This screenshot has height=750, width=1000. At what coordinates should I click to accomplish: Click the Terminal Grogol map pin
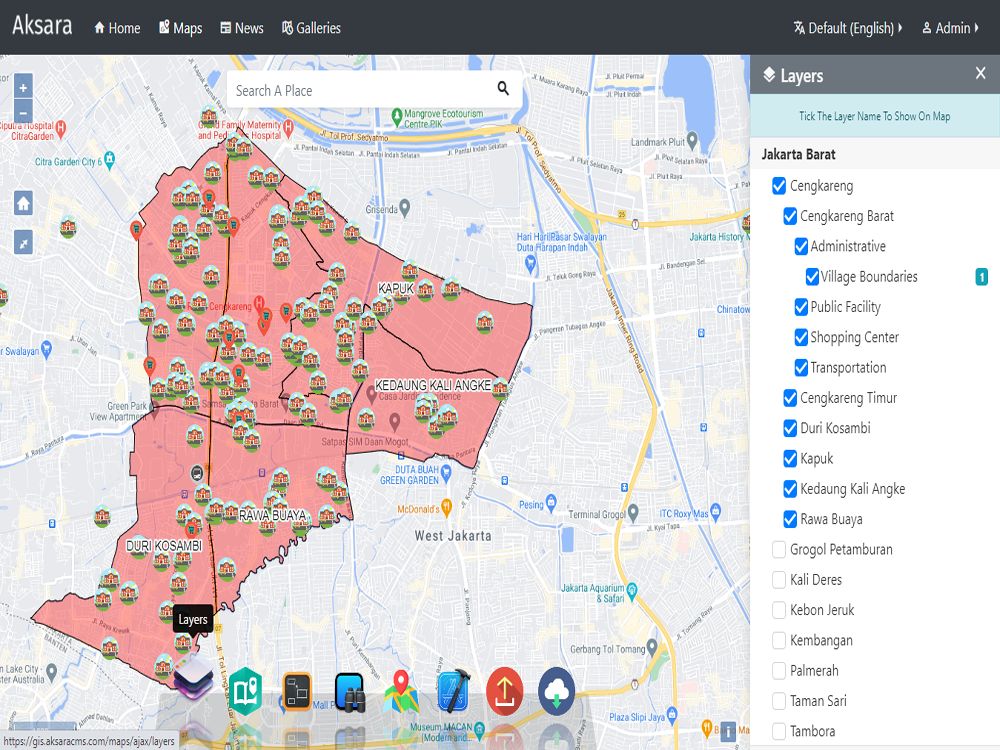[633, 511]
